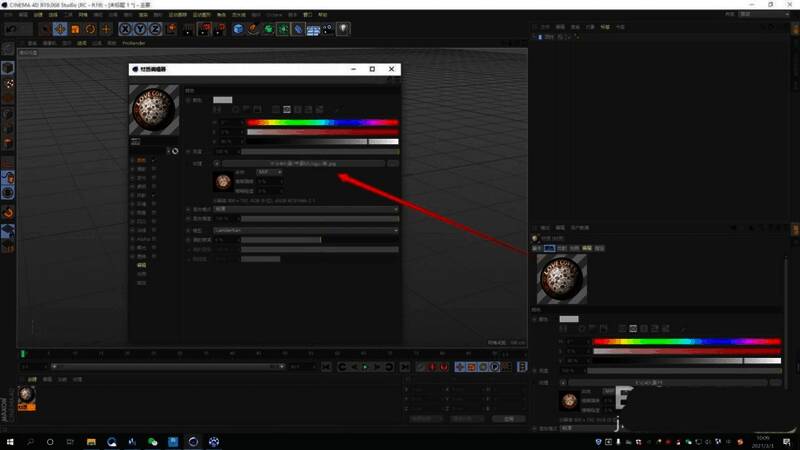Click the Undo arrow icon

coord(11,29)
